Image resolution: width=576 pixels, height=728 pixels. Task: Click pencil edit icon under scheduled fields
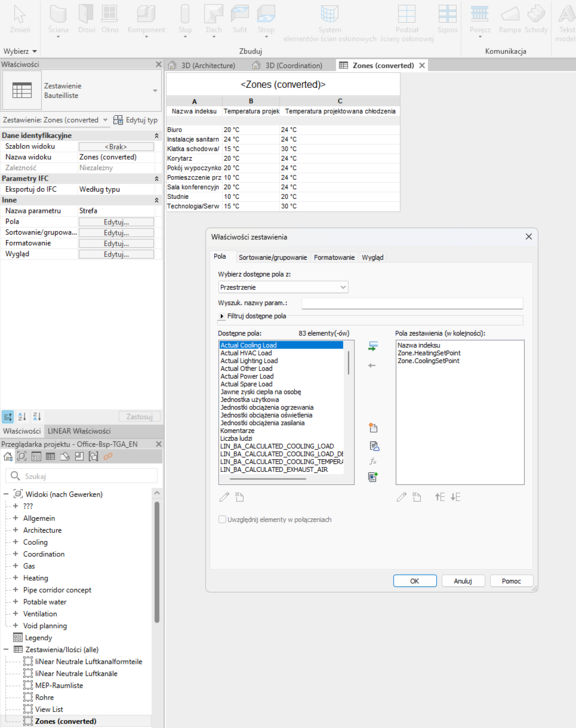(402, 497)
